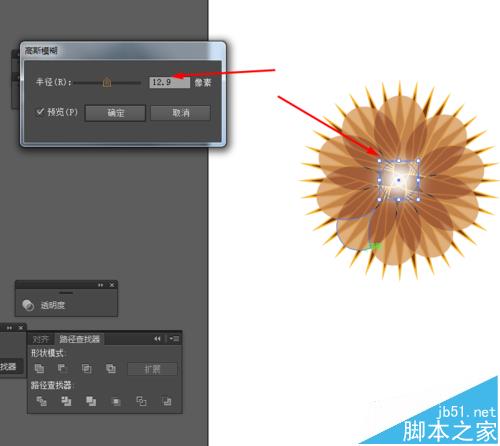
Task: Click the 高斯模糊 dialog title bar
Action: tap(123, 51)
